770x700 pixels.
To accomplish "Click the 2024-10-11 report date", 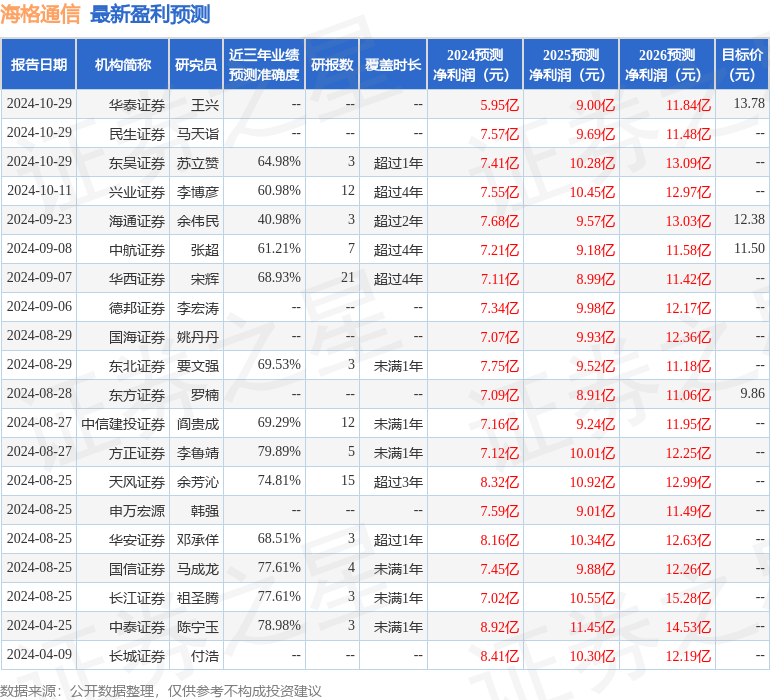I will 39,190.
